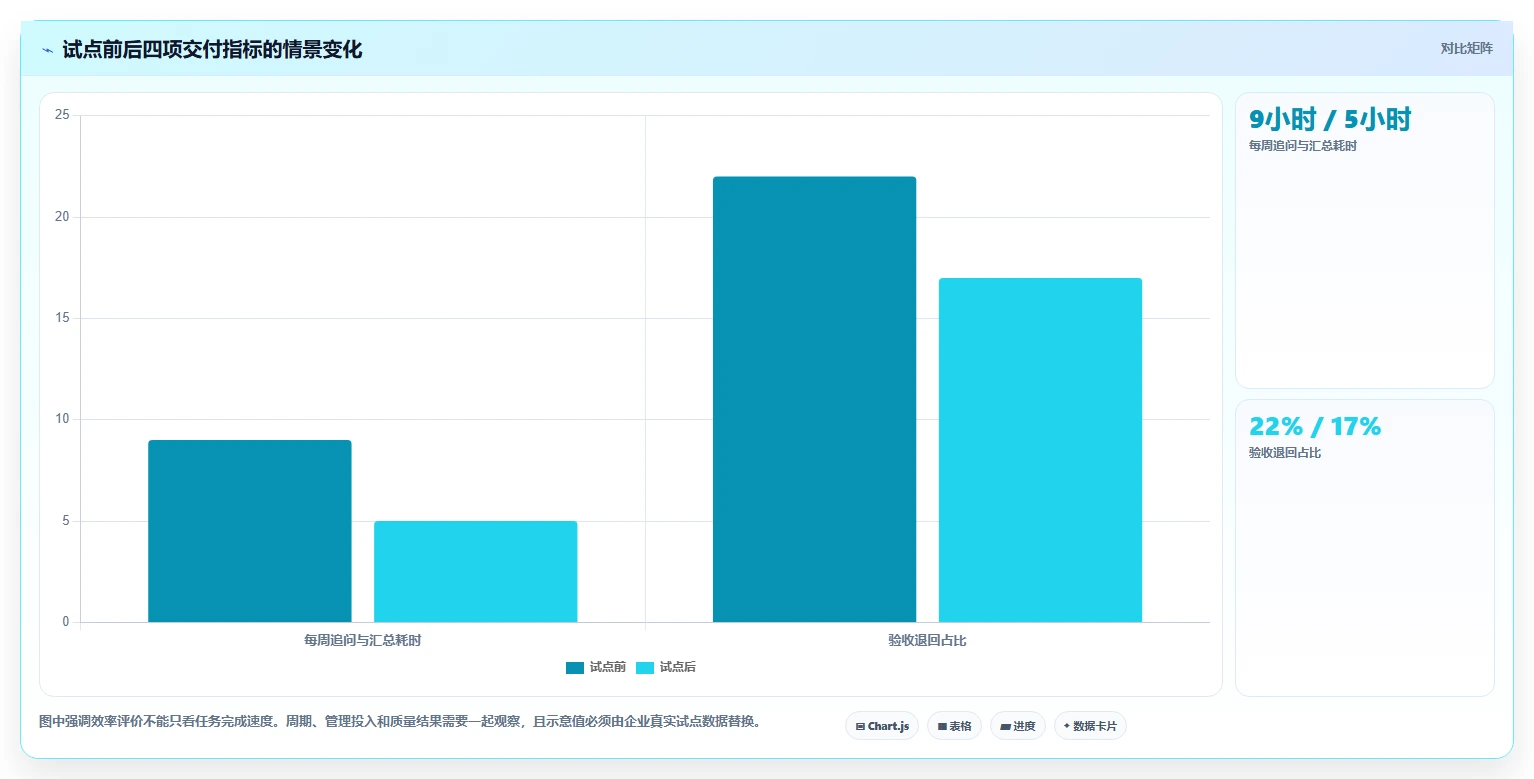Toggle the 试点后 legend item
This screenshot has width=1534, height=779.
click(x=666, y=667)
